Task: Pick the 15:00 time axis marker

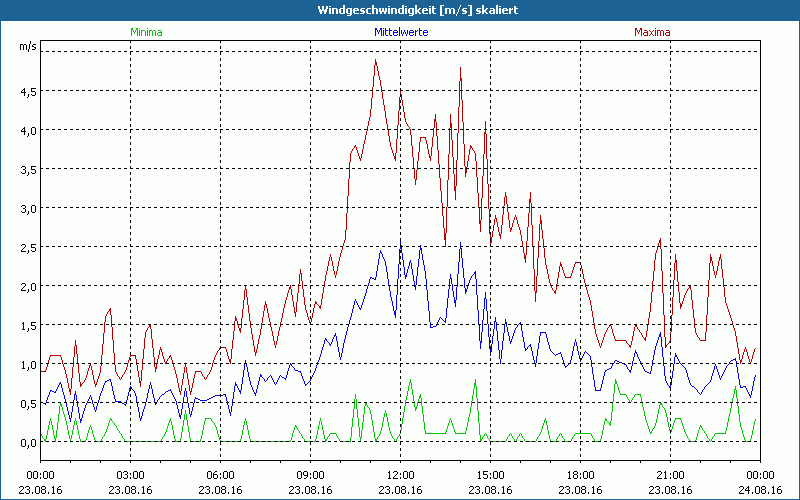Action: click(x=490, y=475)
